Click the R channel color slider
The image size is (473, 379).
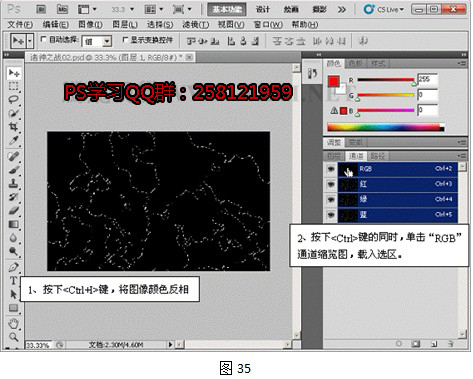point(386,80)
